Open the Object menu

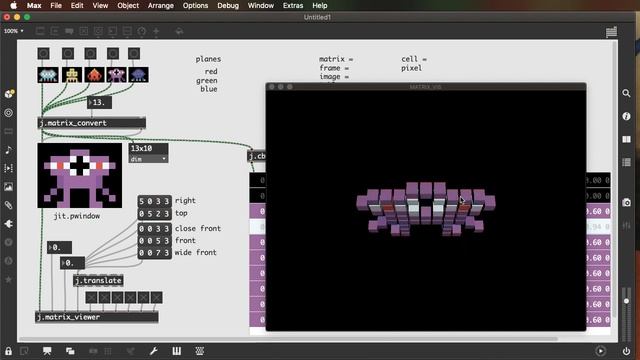pos(128,5)
